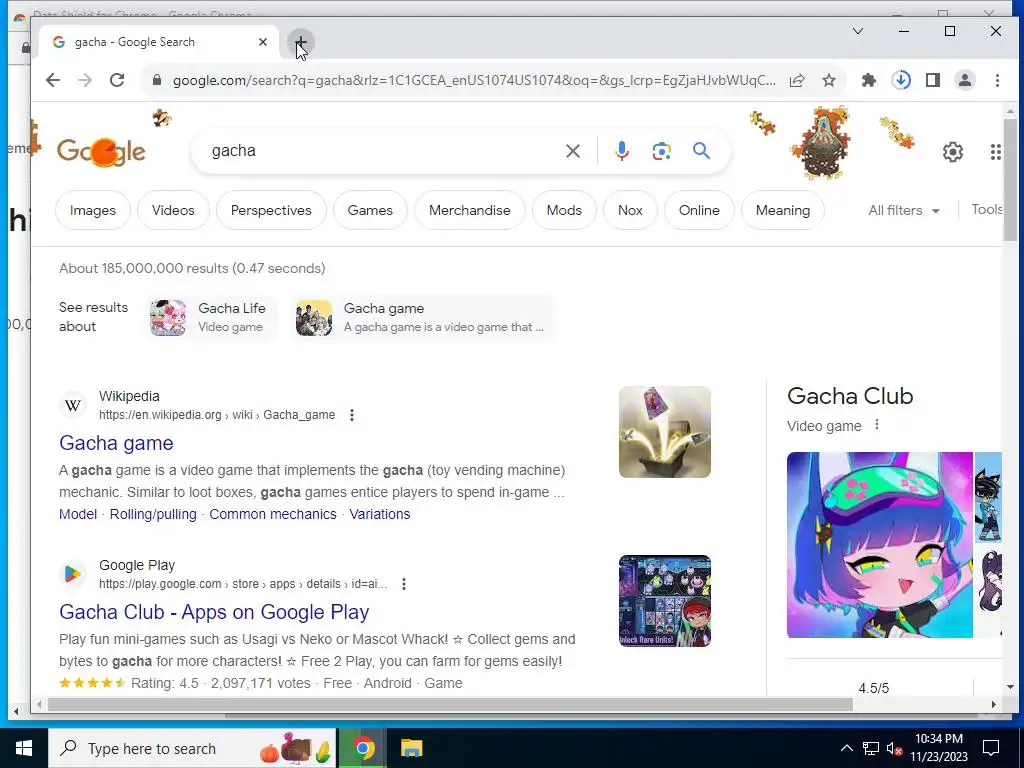Click the Gacha Club panel title
This screenshot has height=768, width=1024.
tap(850, 396)
